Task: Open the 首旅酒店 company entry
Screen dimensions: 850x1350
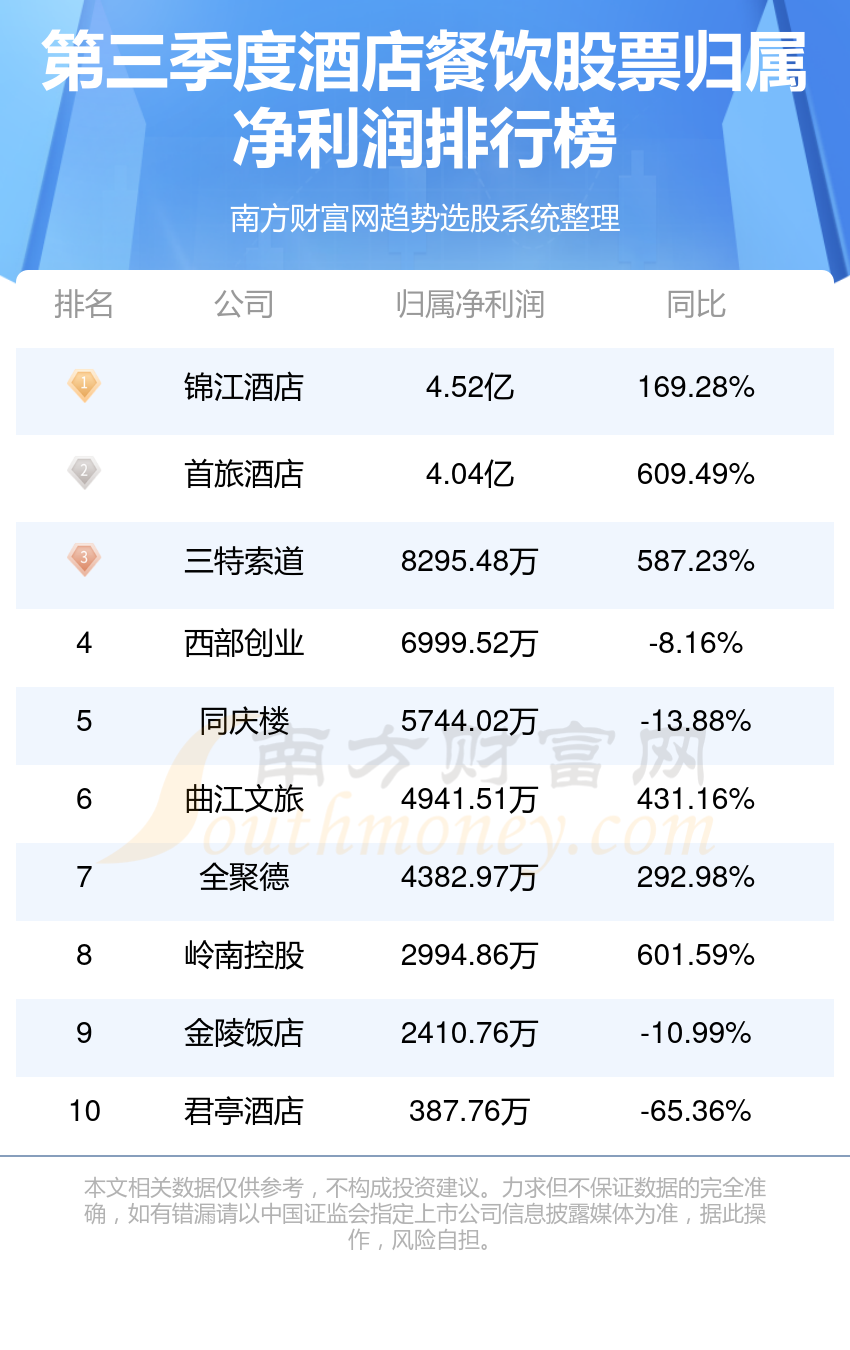Action: click(244, 473)
